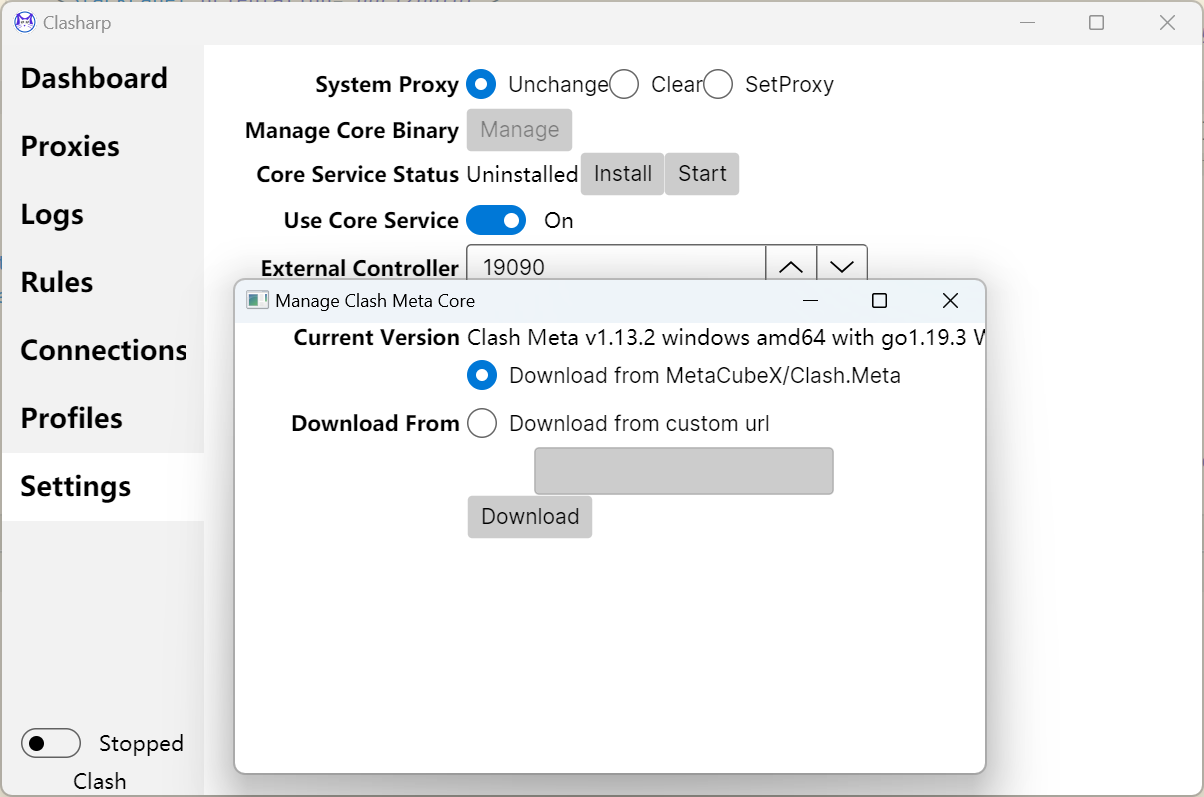Viewport: 1204px width, 797px height.
Task: Click the Uninstalled status text
Action: [522, 174]
